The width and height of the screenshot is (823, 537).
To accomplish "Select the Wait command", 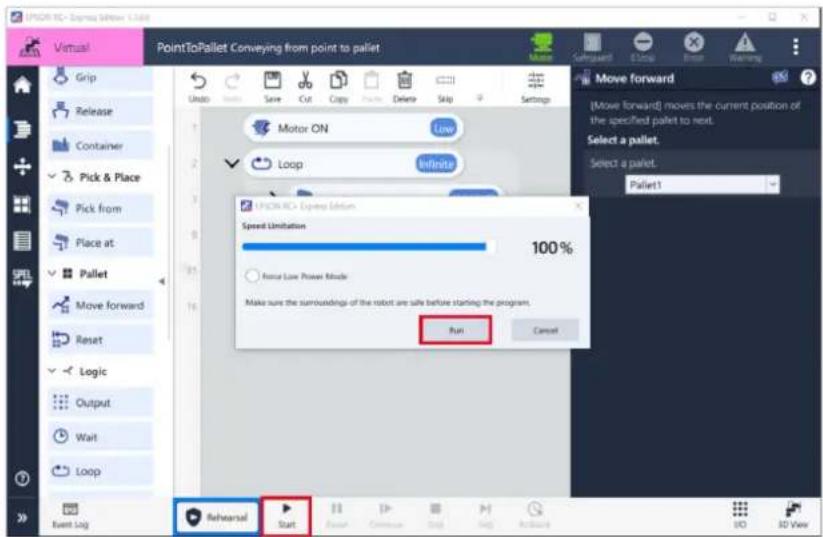I will [100, 437].
